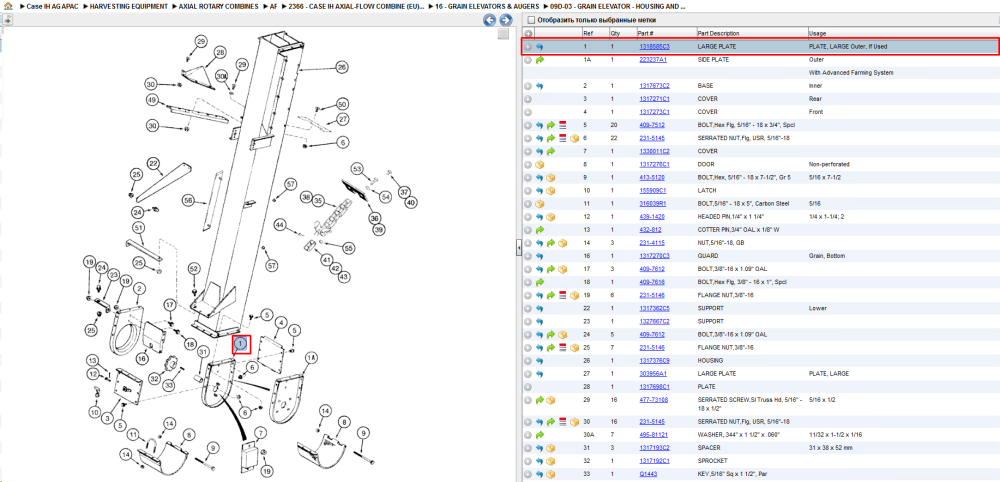Viewport: 1000px width, 482px height.
Task: Open part number link 1318585C3
Action: coord(654,47)
